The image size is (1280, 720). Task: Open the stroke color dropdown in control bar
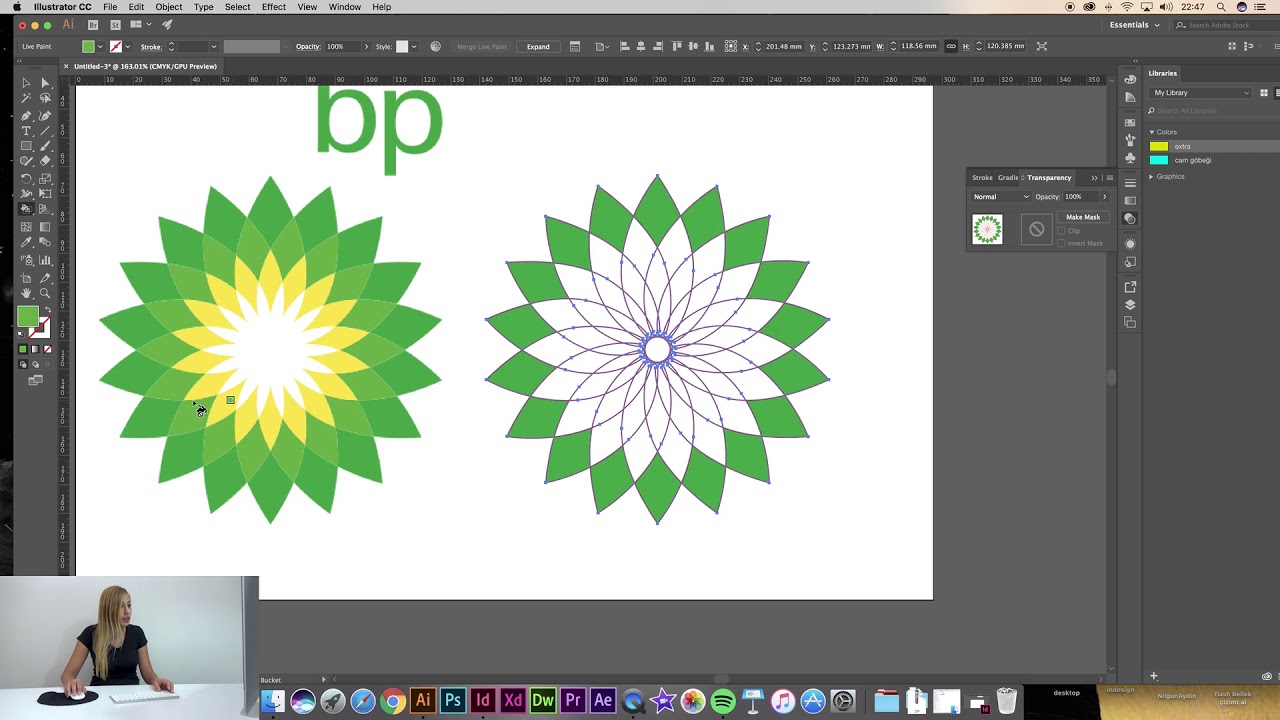point(127,46)
